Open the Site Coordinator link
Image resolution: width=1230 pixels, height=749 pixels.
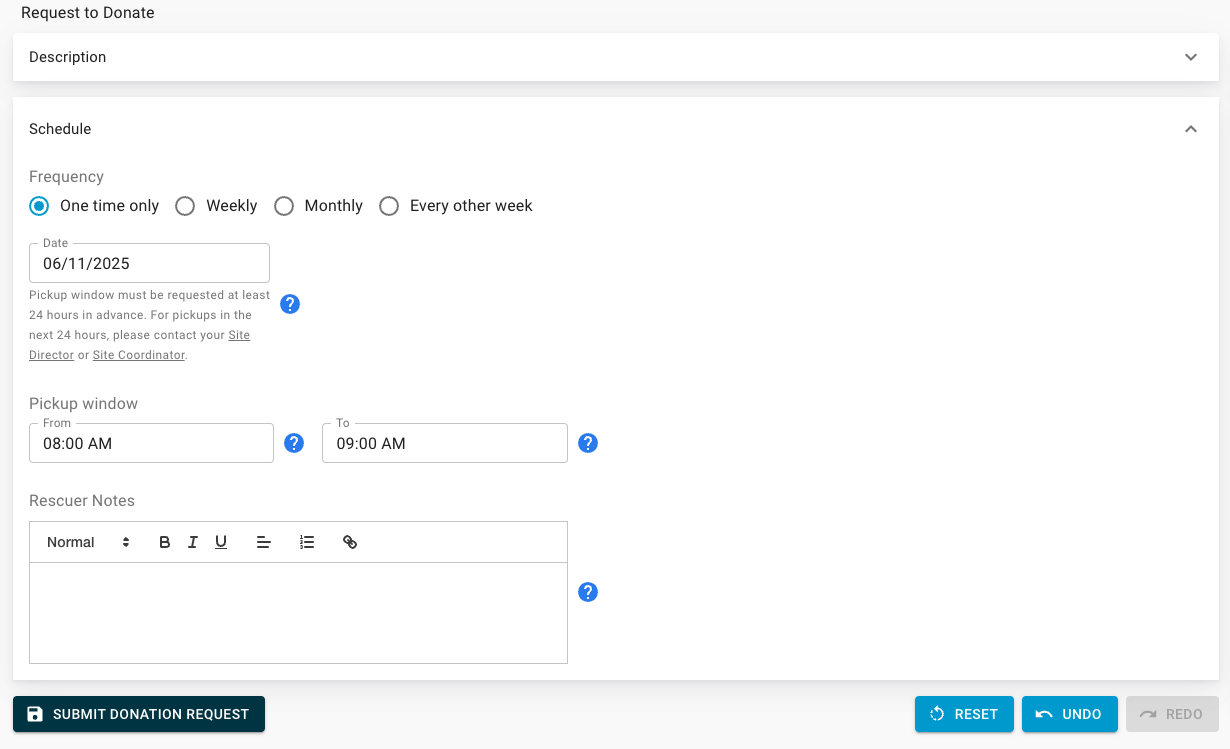tap(139, 355)
